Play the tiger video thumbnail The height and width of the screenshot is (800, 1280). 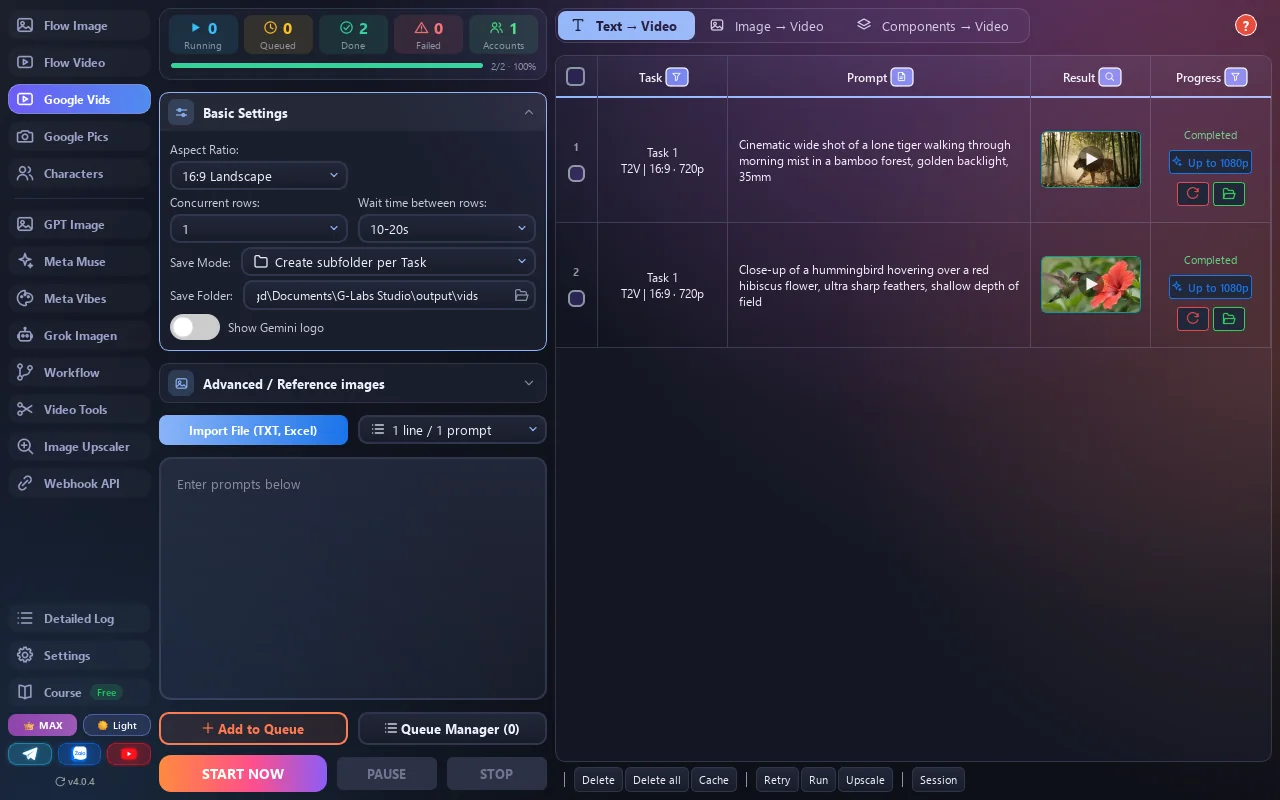point(1091,160)
